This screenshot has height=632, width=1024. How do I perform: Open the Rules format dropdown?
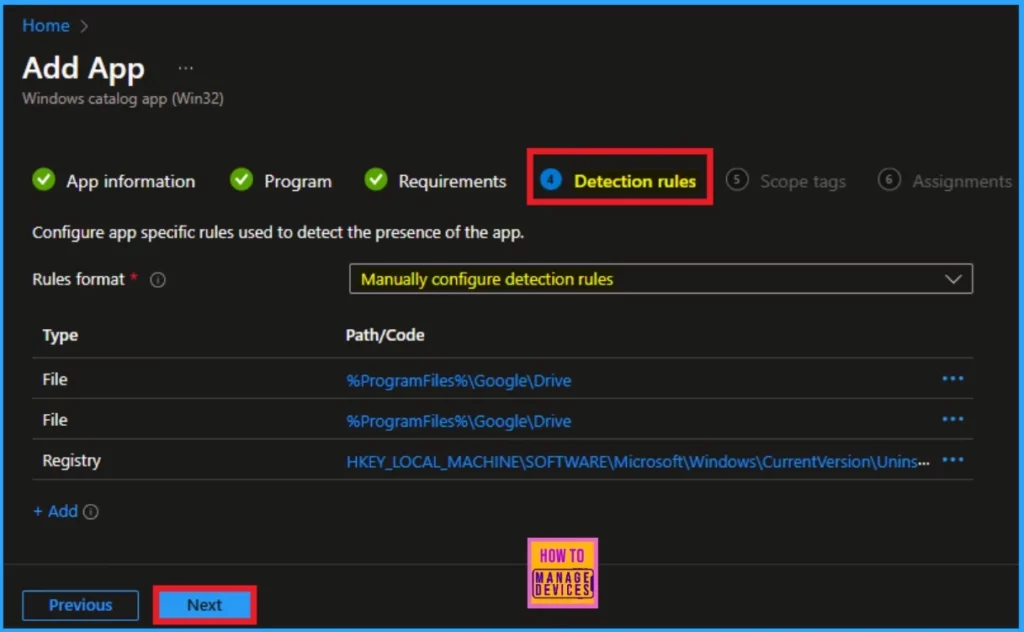click(661, 279)
